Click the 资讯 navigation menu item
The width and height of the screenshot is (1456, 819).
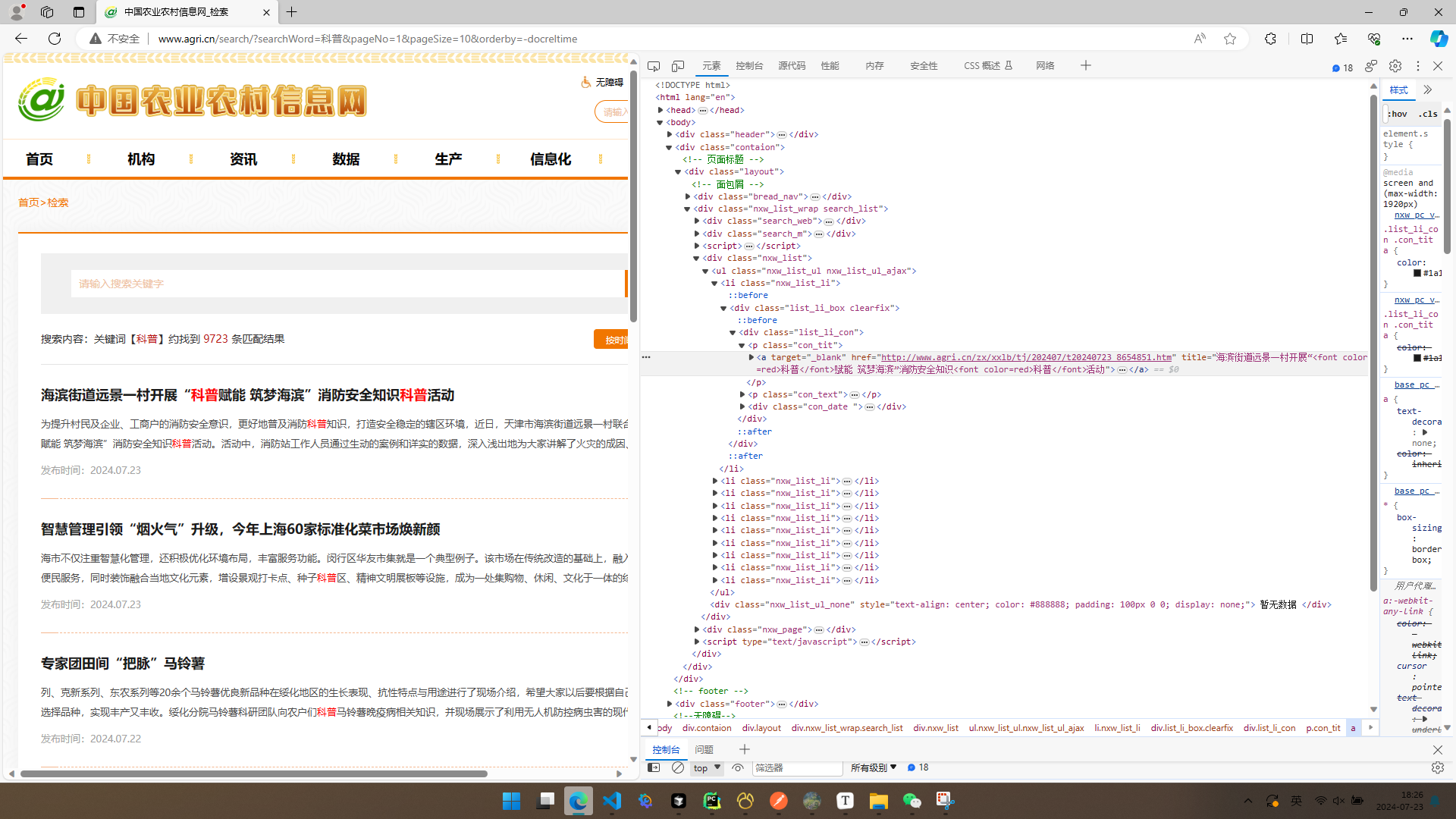tap(243, 159)
